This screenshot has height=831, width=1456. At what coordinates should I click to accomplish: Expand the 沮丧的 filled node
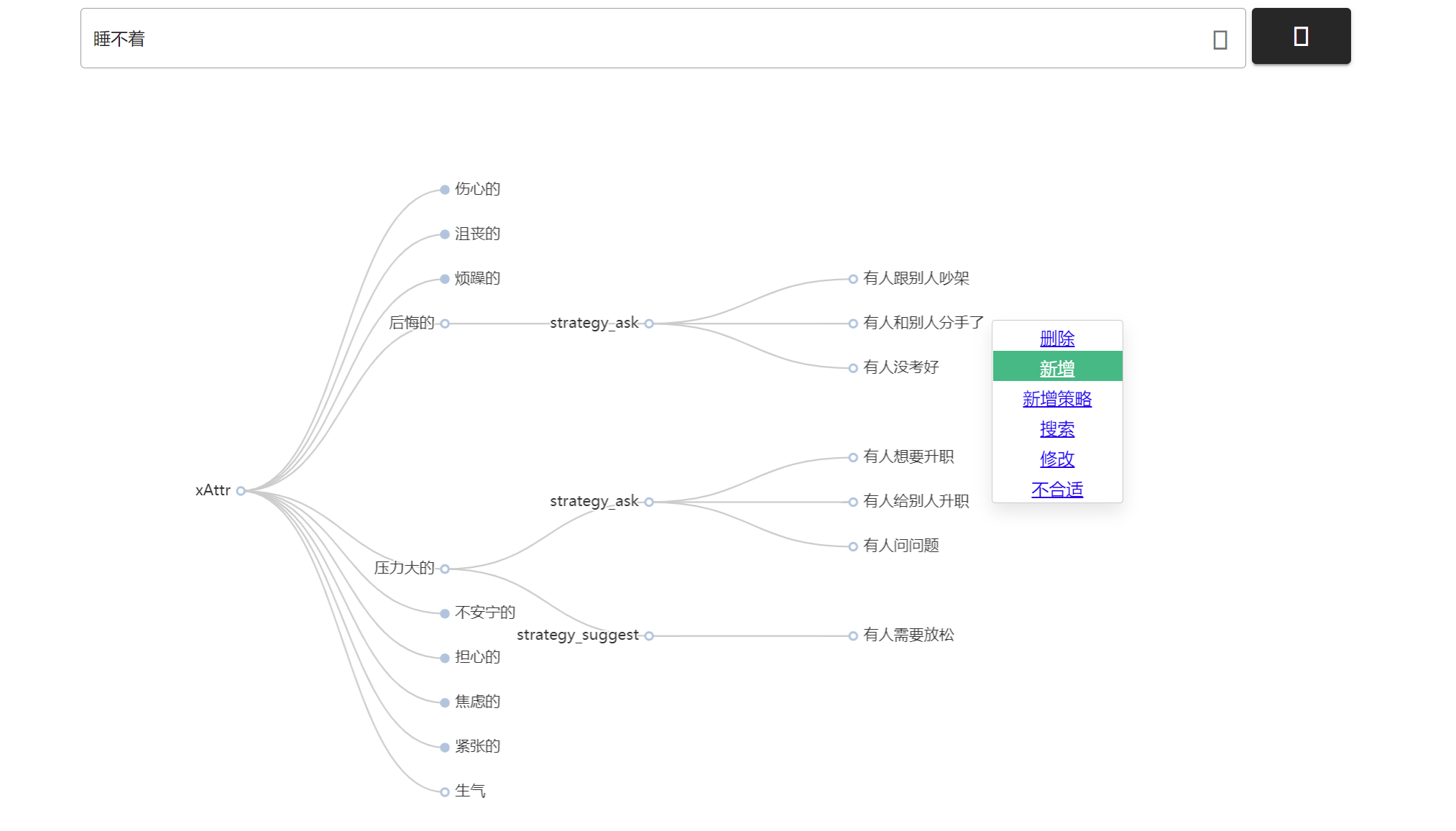click(x=445, y=234)
